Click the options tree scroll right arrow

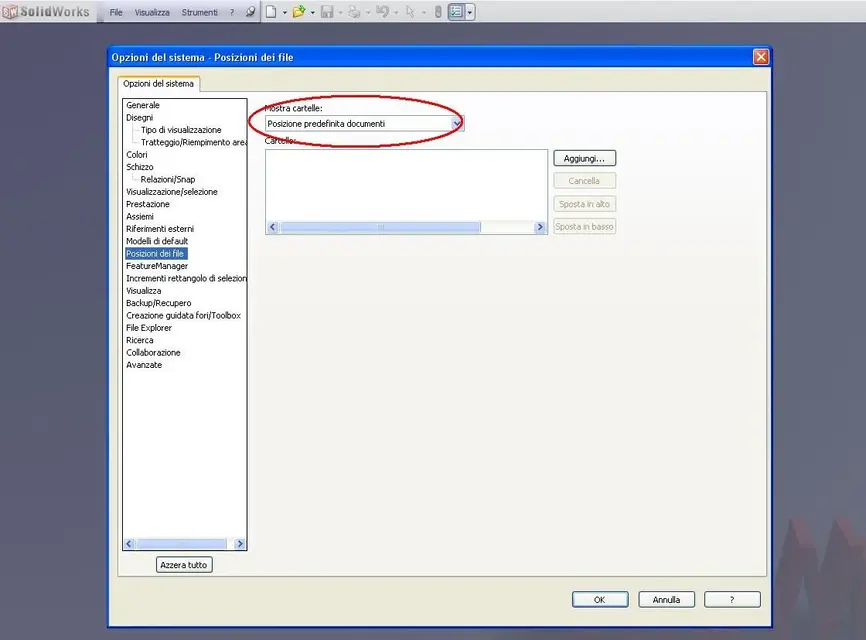[x=240, y=544]
